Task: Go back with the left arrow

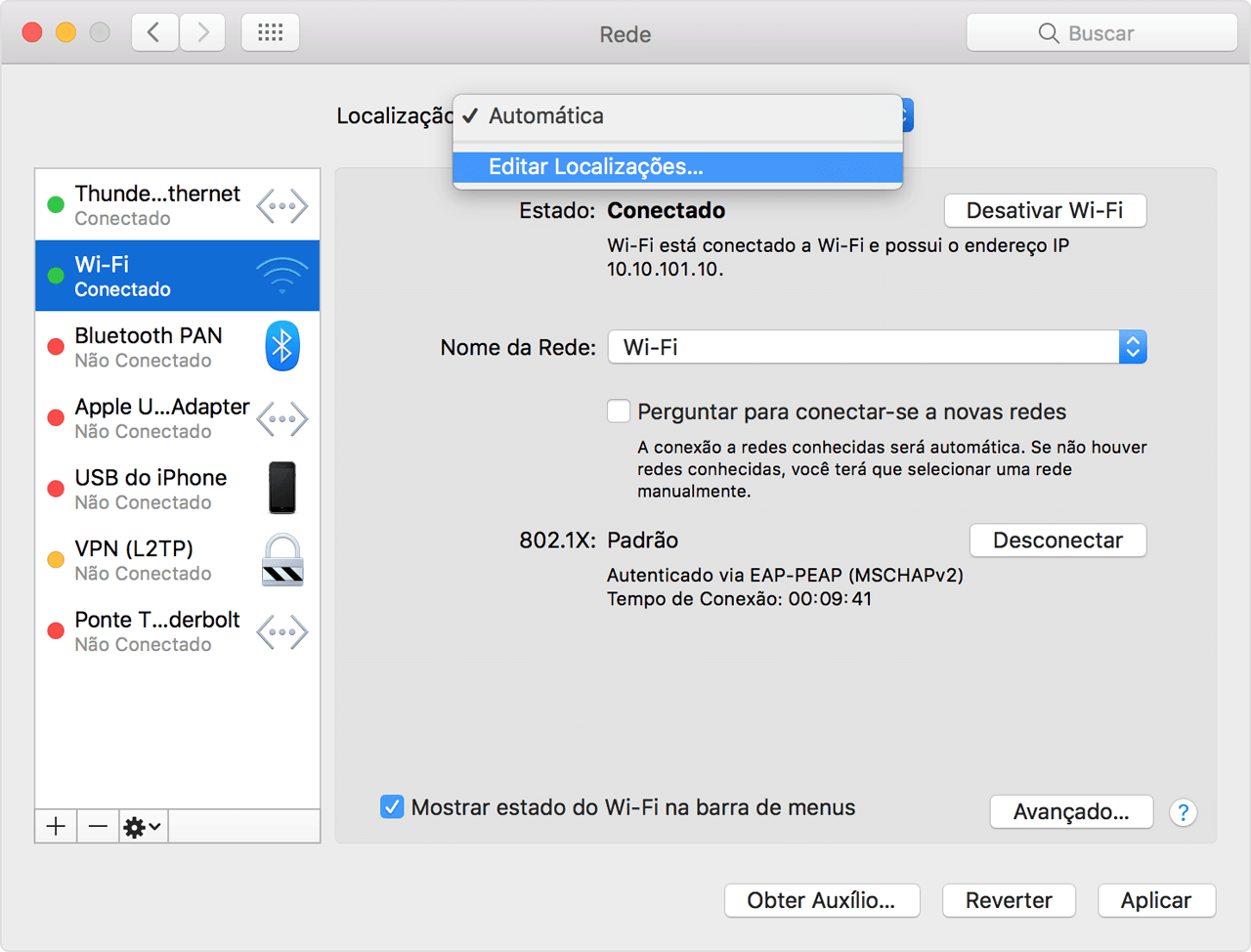Action: 154,32
